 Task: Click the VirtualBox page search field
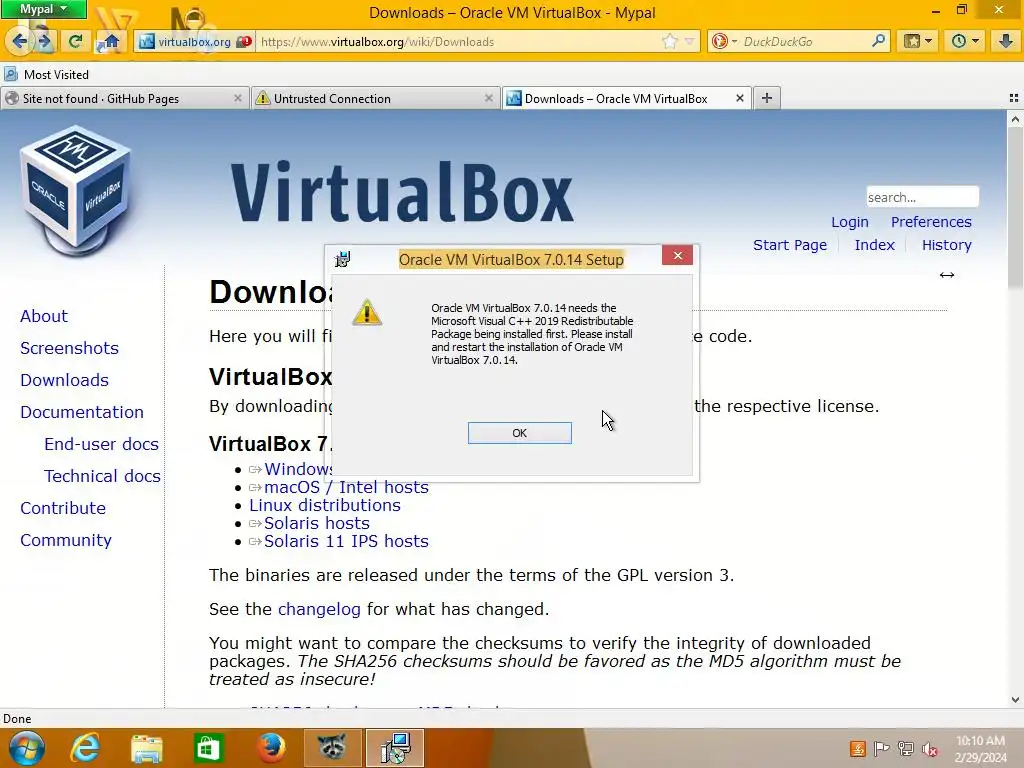point(922,197)
